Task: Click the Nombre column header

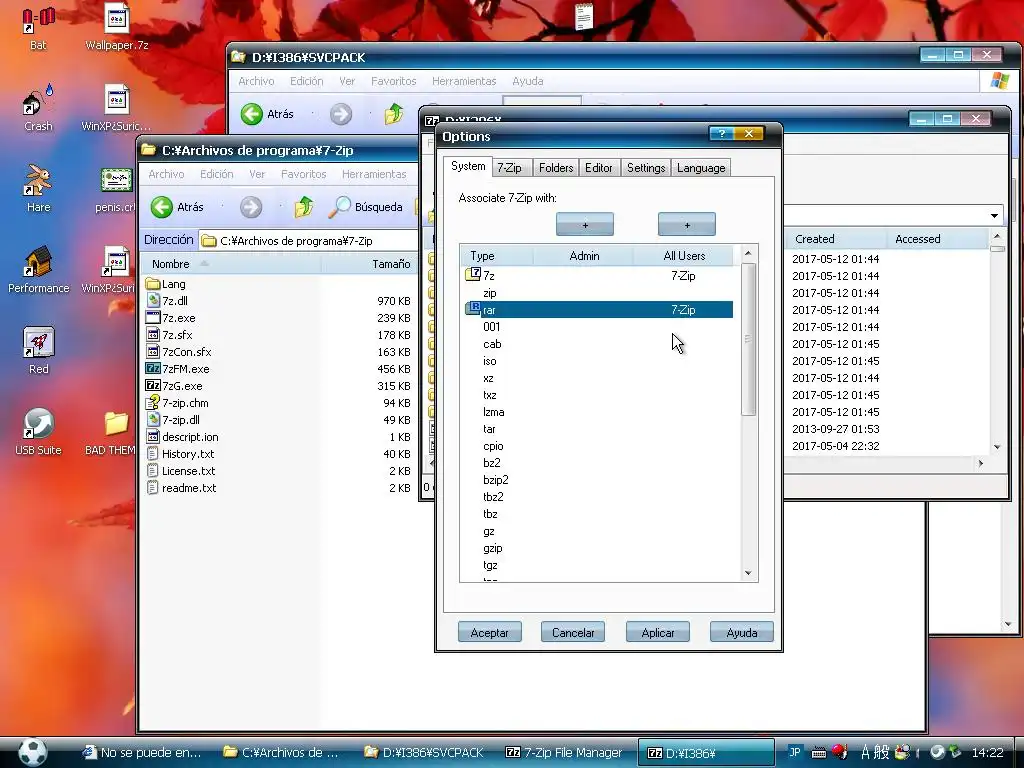Action: point(231,264)
